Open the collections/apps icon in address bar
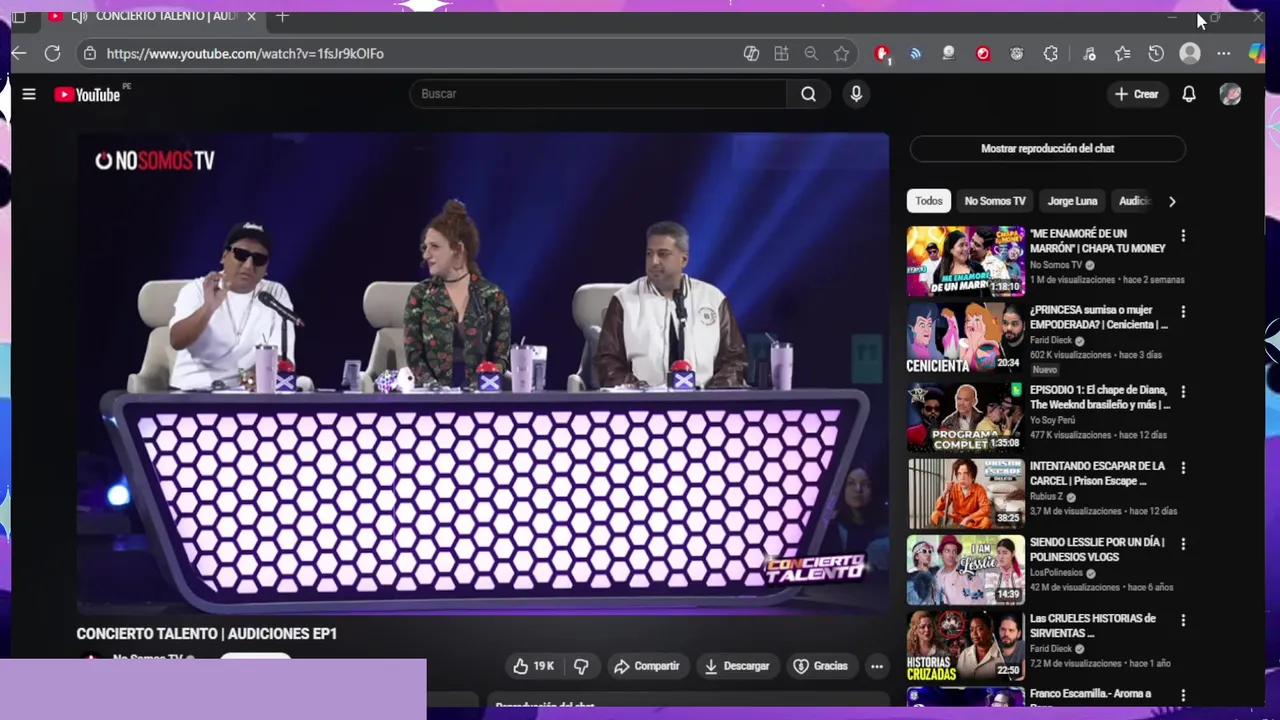Image resolution: width=1280 pixels, height=720 pixels. [x=781, y=54]
